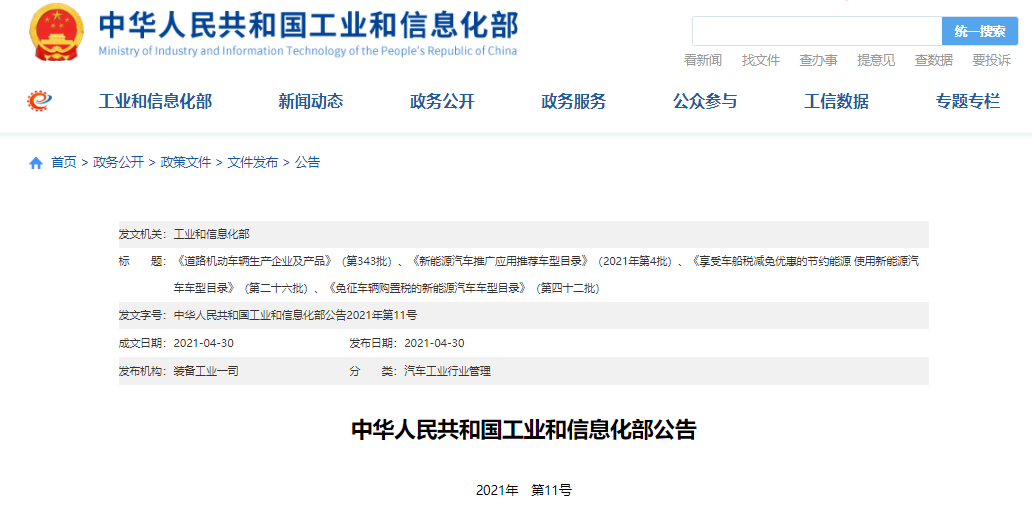Go to 政策文件 in the breadcrumb
Viewport: 1032px width, 515px height.
(x=186, y=163)
